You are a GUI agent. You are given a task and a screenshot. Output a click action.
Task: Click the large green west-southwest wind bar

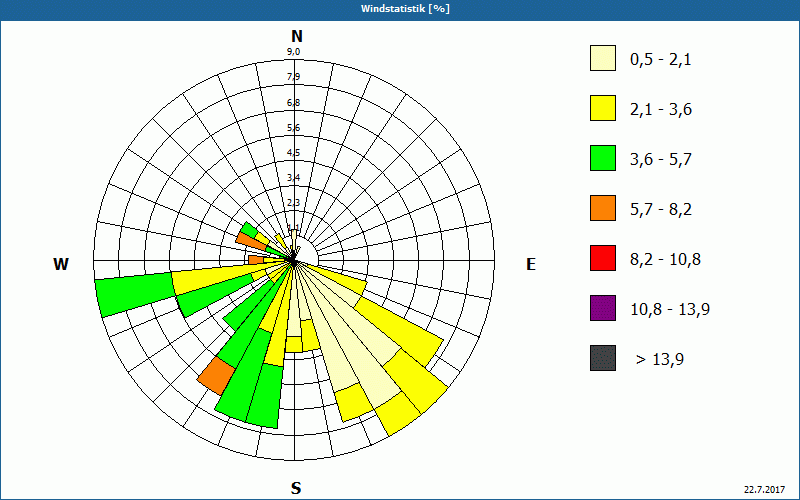pyautogui.click(x=137, y=295)
